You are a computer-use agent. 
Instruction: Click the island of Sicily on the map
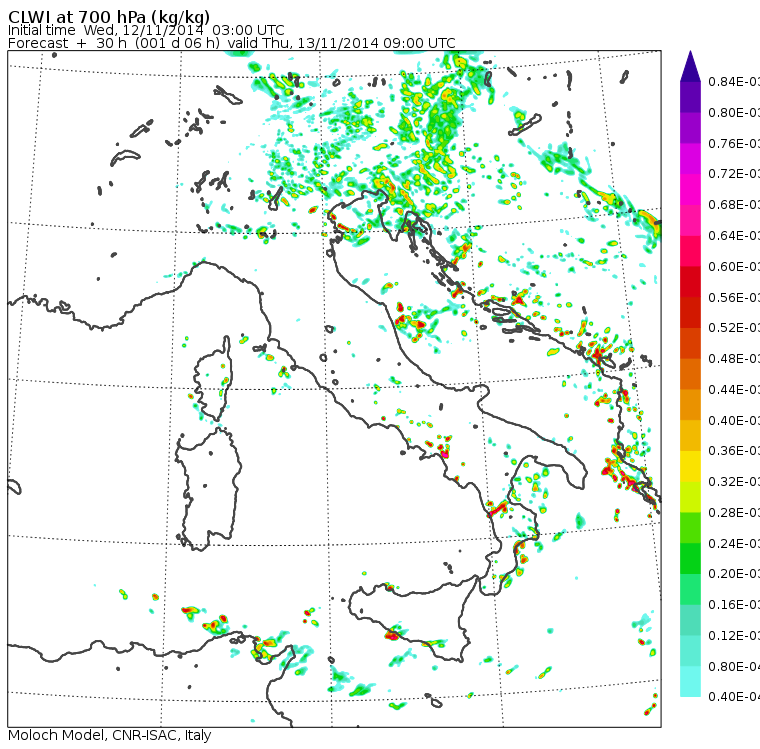click(x=412, y=618)
